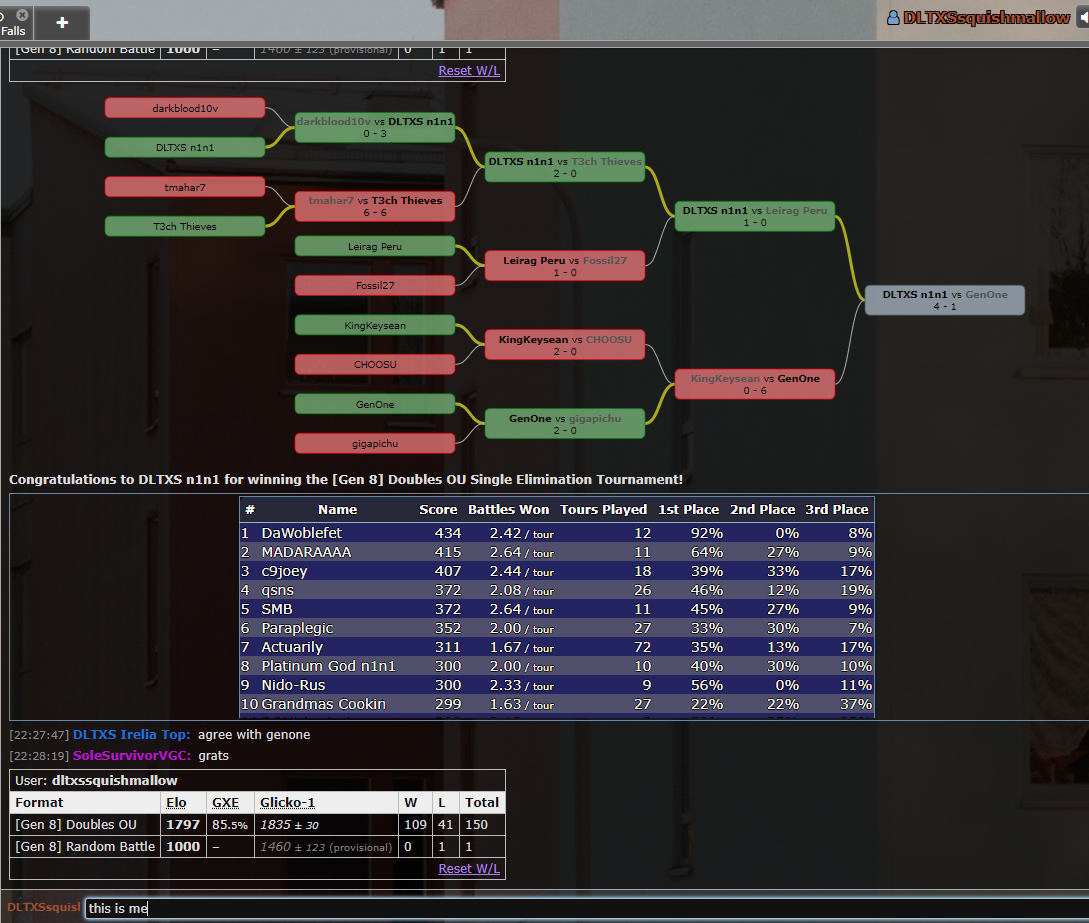Click the GenOne vs gigapichu bracket match
Screen dimensions: 1089x923
point(564,423)
